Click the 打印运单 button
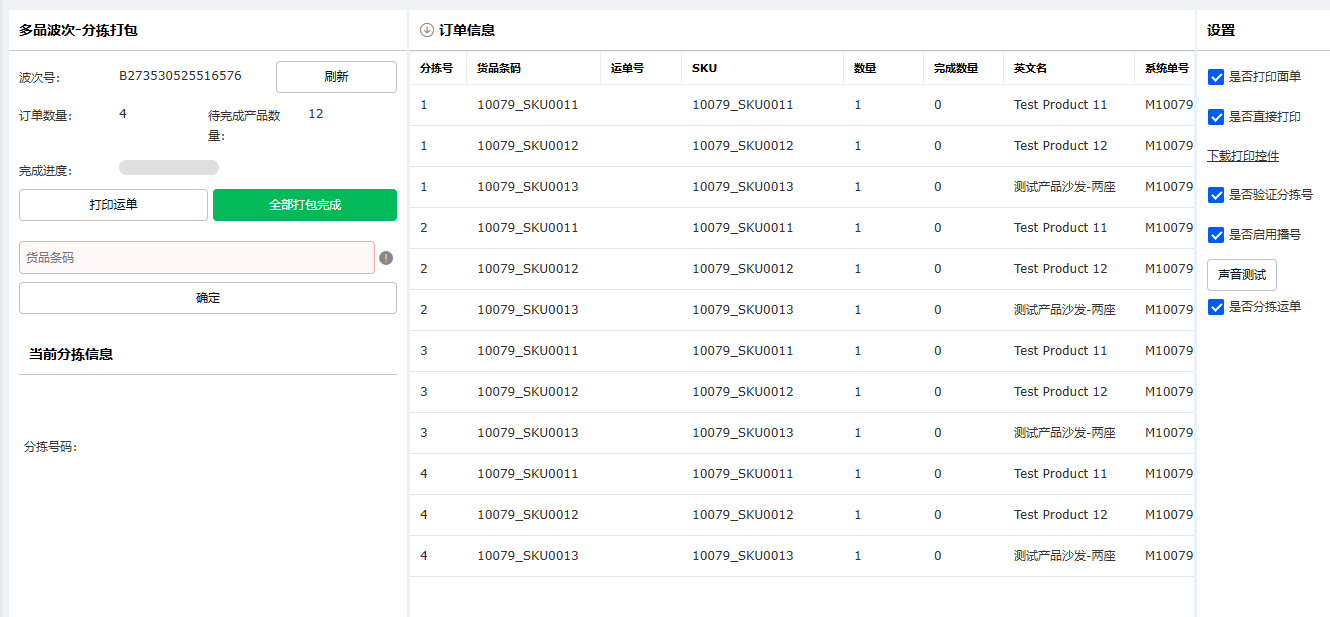Screen dimensions: 1330x617 point(113,205)
